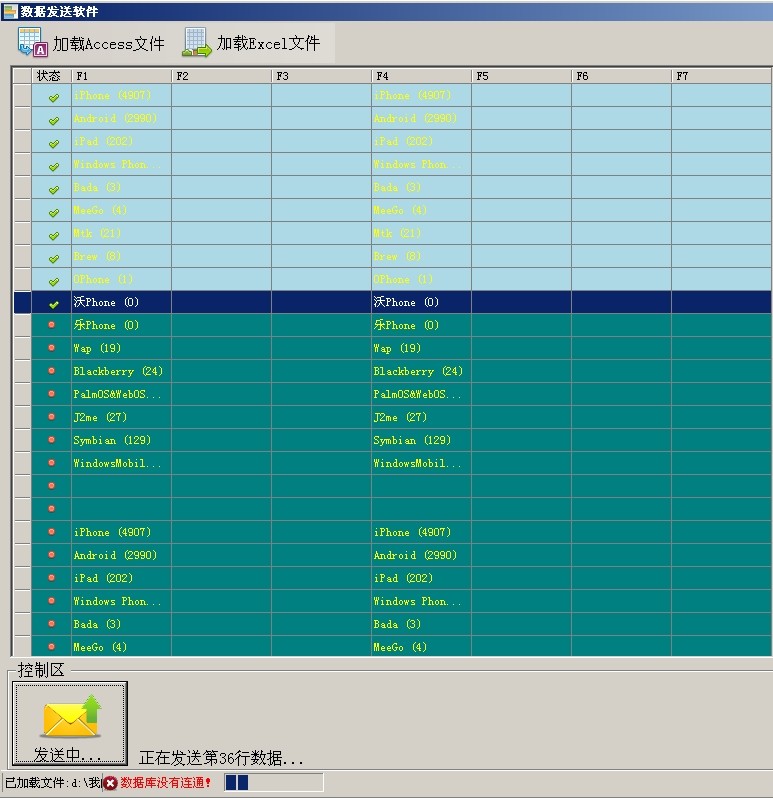Click the F3 column header

pyautogui.click(x=321, y=76)
